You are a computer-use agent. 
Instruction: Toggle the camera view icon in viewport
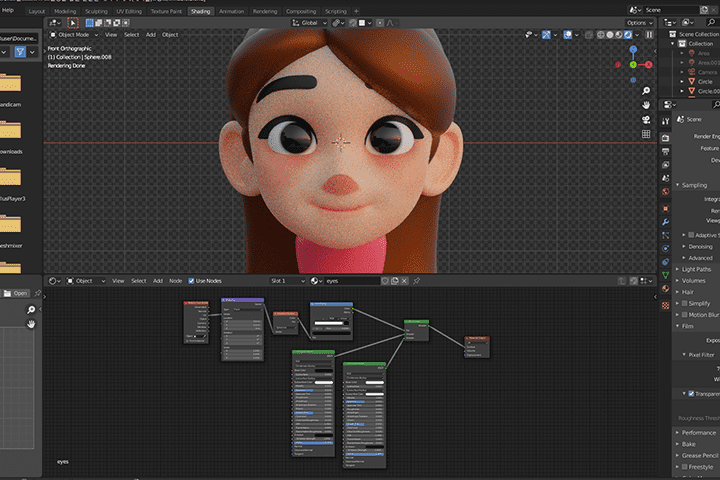coord(646,120)
